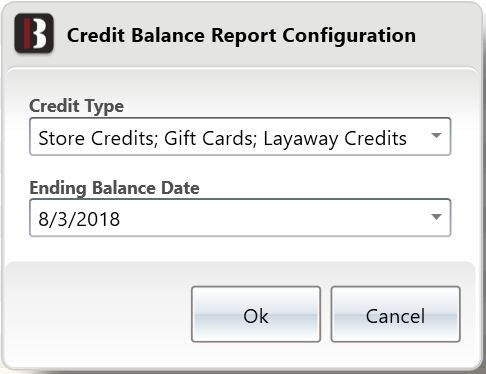The width and height of the screenshot is (486, 374).
Task: Click the Credit Balance Report Configuration title
Action: click(x=241, y=36)
